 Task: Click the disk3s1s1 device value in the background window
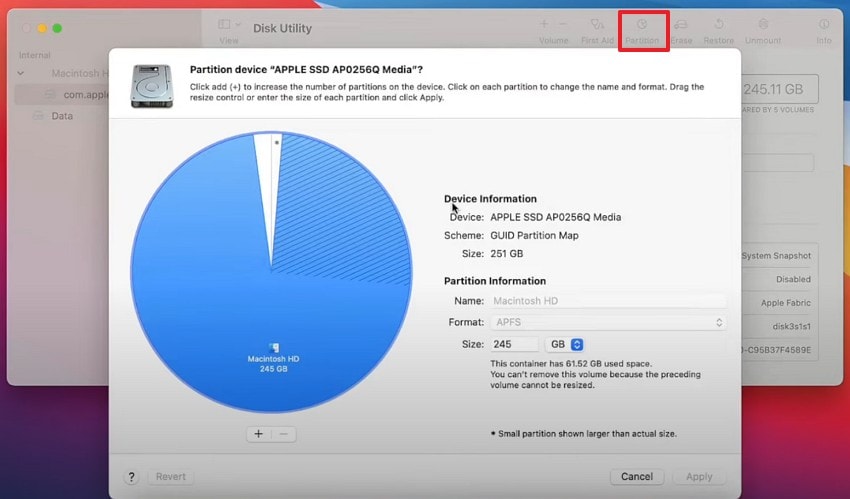[791, 327]
